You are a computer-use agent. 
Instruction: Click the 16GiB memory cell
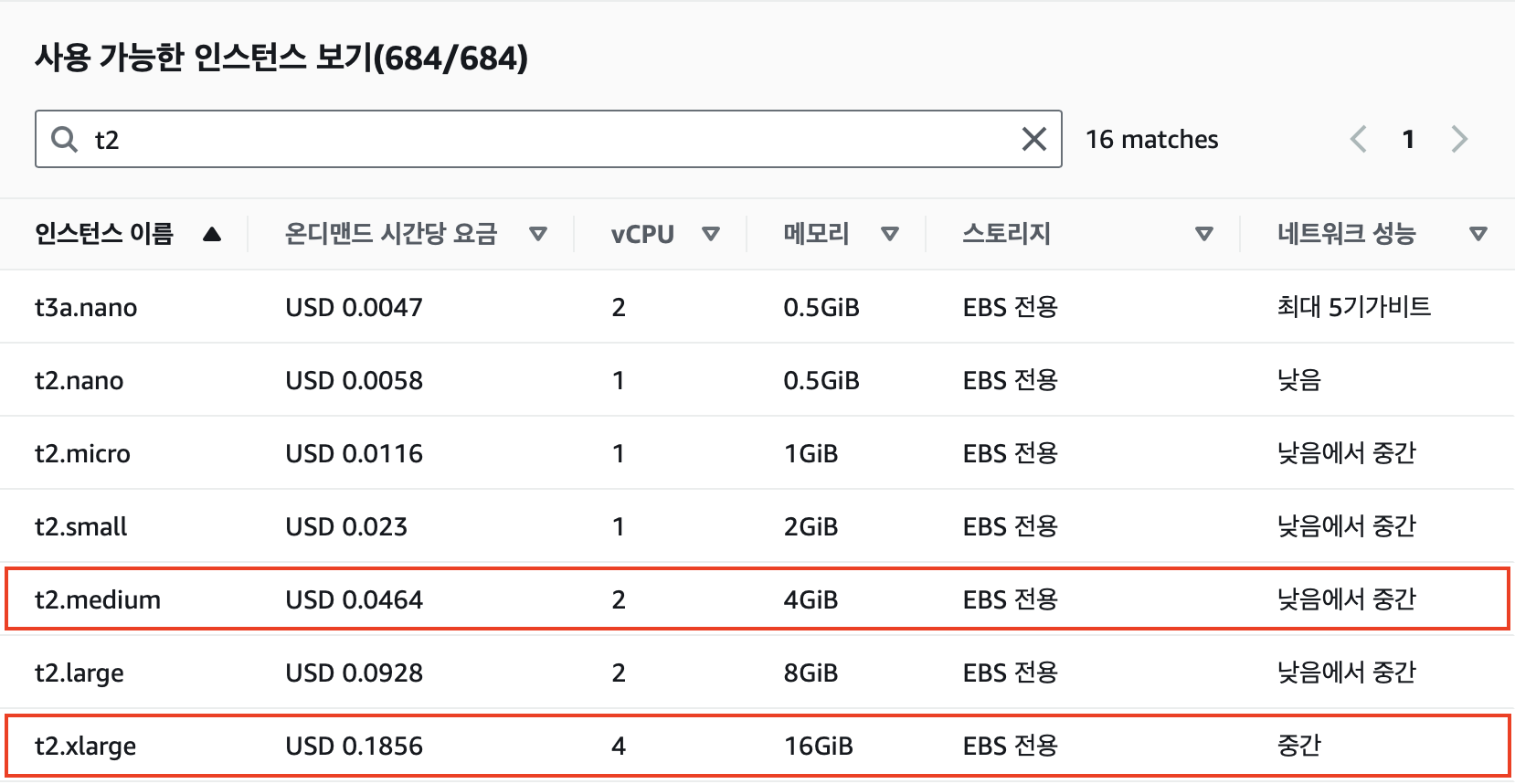tap(818, 746)
